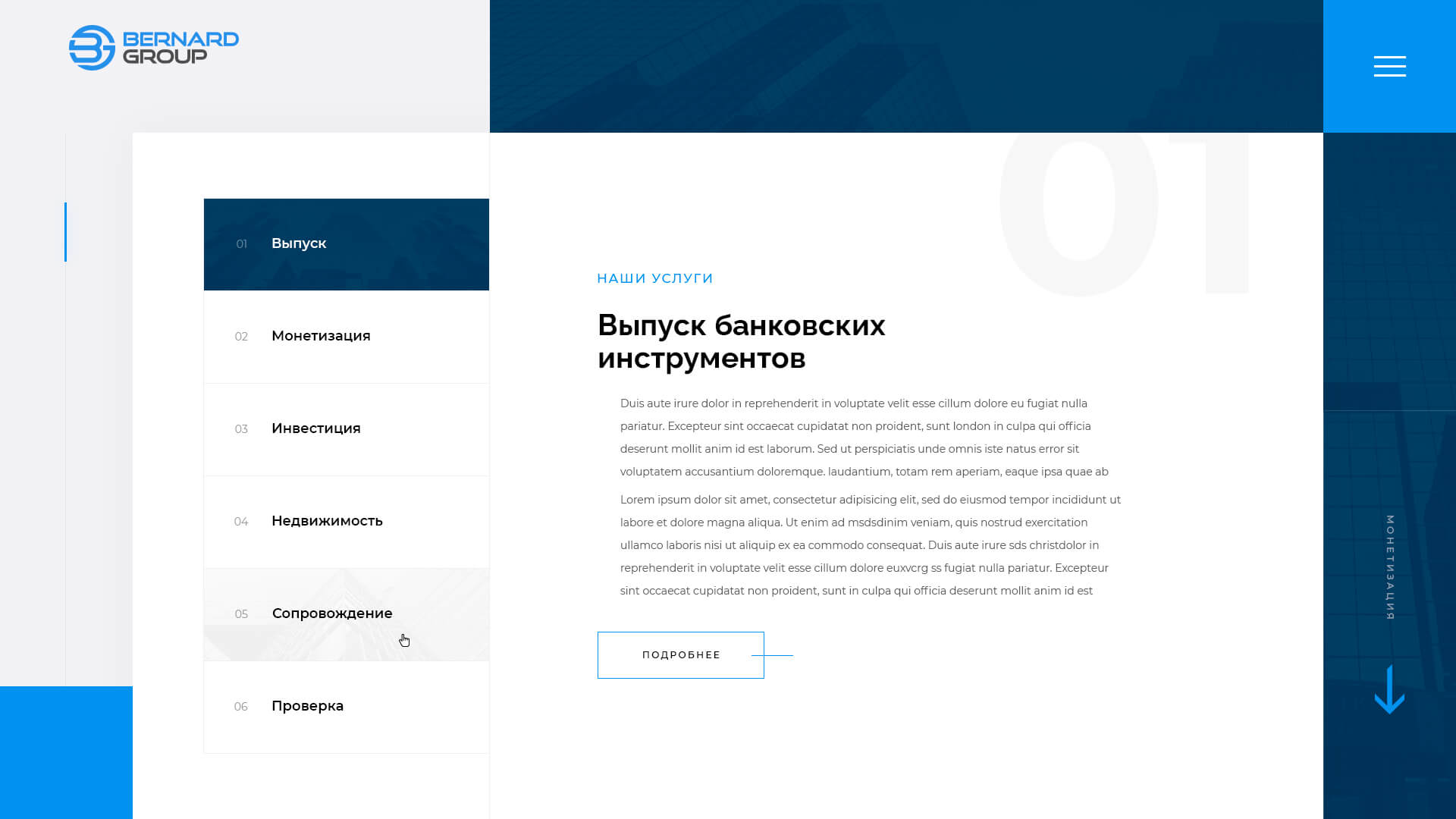Select the 02 Монетизация tab

coord(347,337)
